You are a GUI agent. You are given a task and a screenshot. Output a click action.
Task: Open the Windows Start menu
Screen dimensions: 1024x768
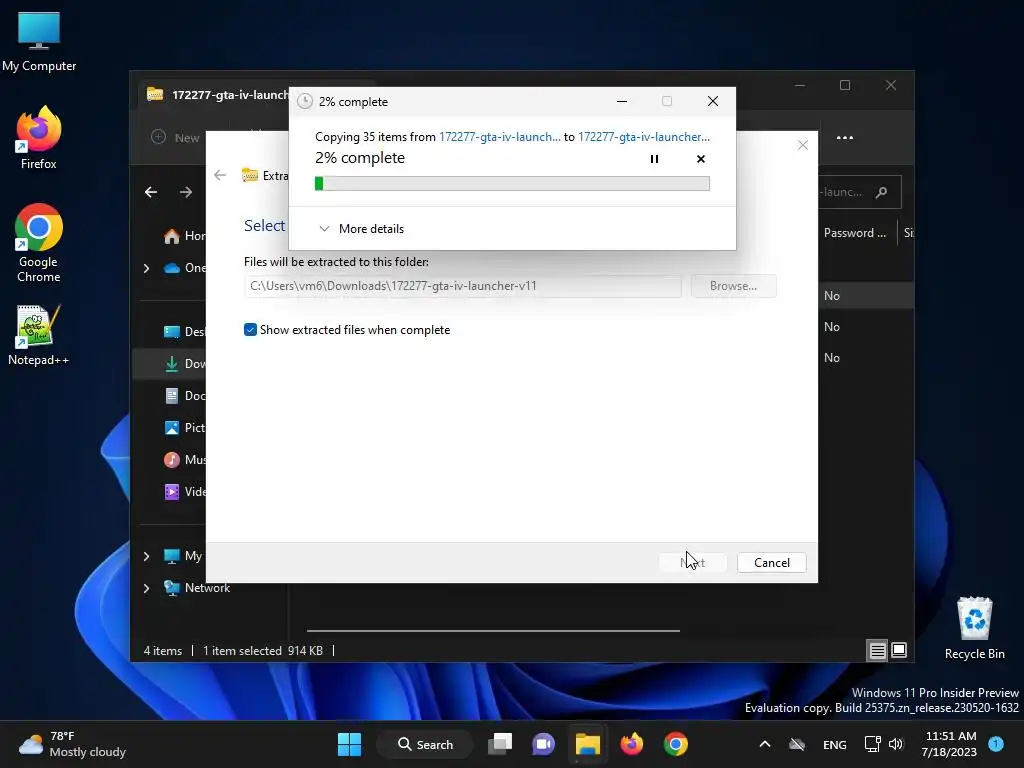point(349,744)
